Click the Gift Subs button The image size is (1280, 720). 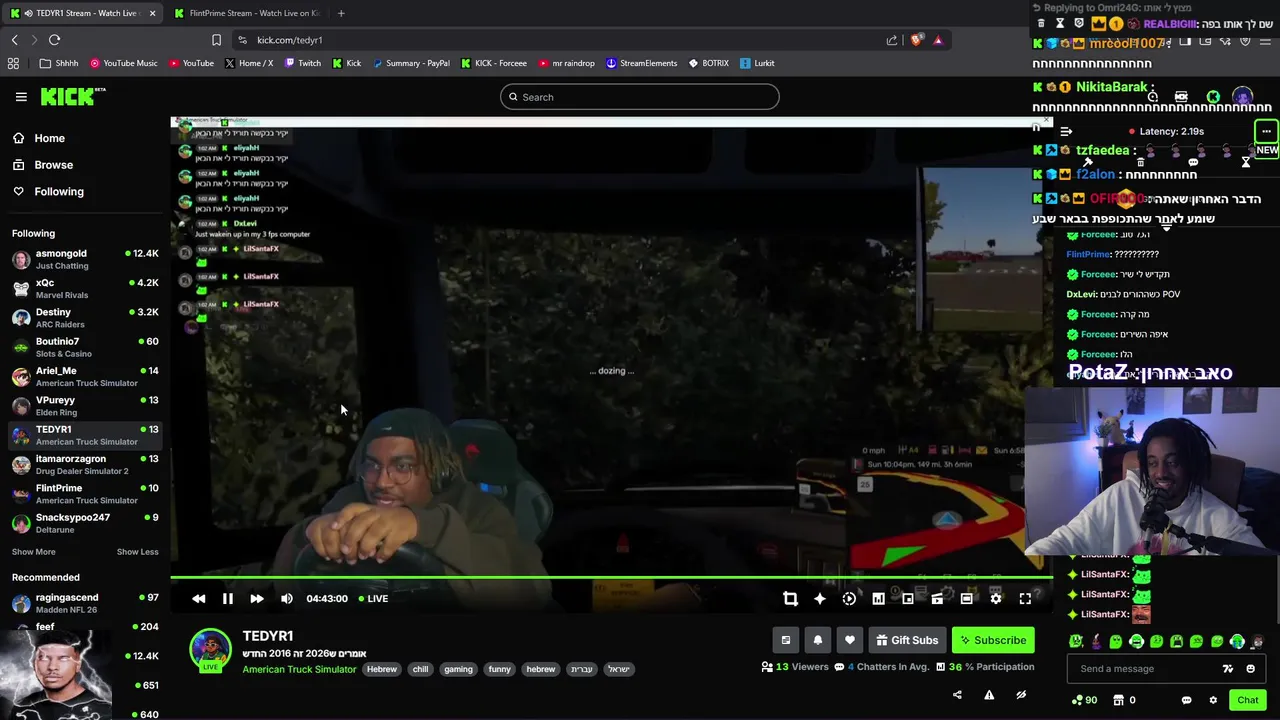[x=907, y=640]
